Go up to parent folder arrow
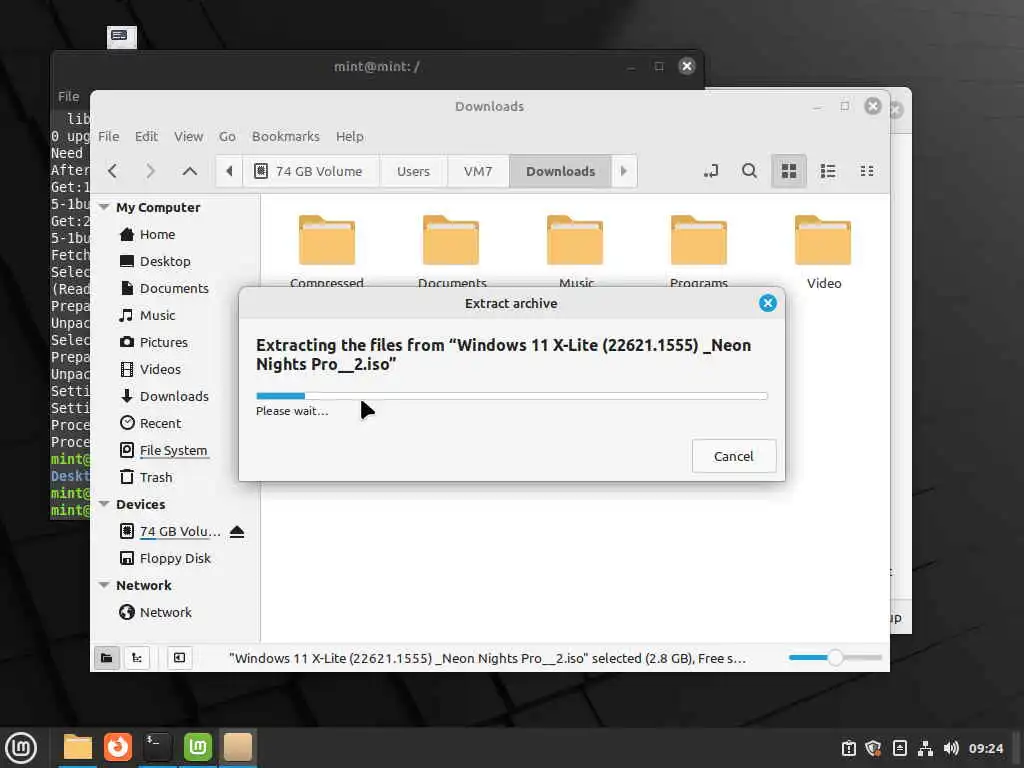This screenshot has height=768, width=1024. [x=189, y=171]
